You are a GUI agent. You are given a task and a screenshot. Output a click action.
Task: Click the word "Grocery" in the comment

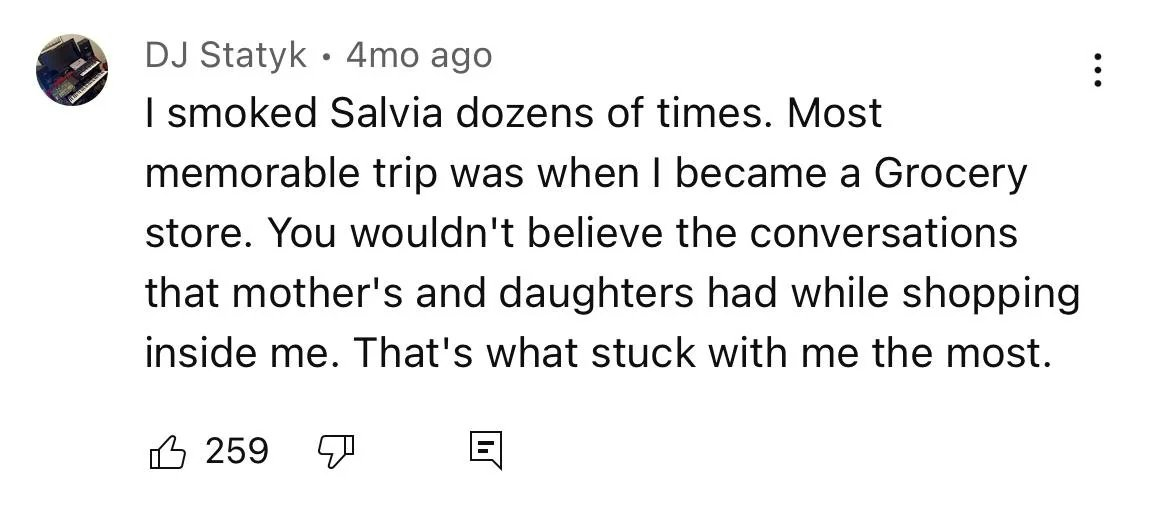950,174
